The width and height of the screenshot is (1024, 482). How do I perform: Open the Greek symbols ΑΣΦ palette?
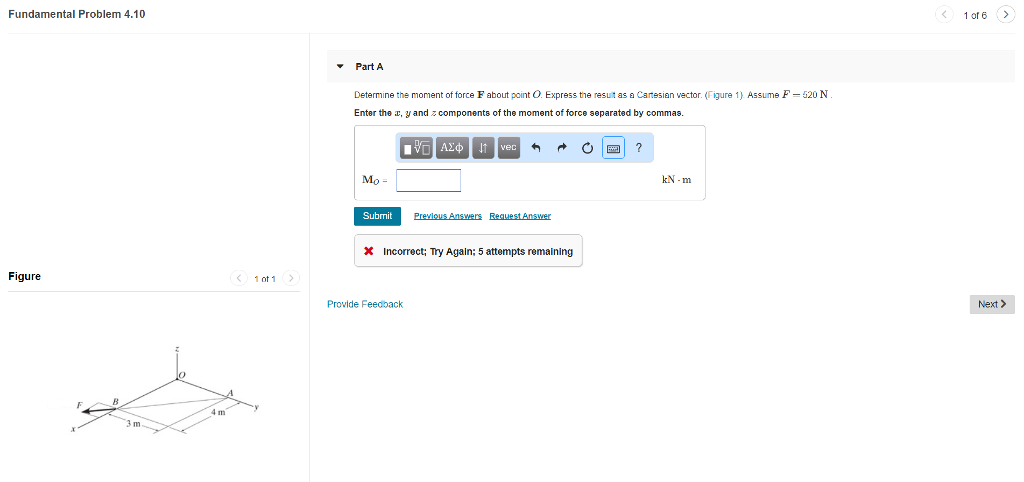[x=452, y=148]
